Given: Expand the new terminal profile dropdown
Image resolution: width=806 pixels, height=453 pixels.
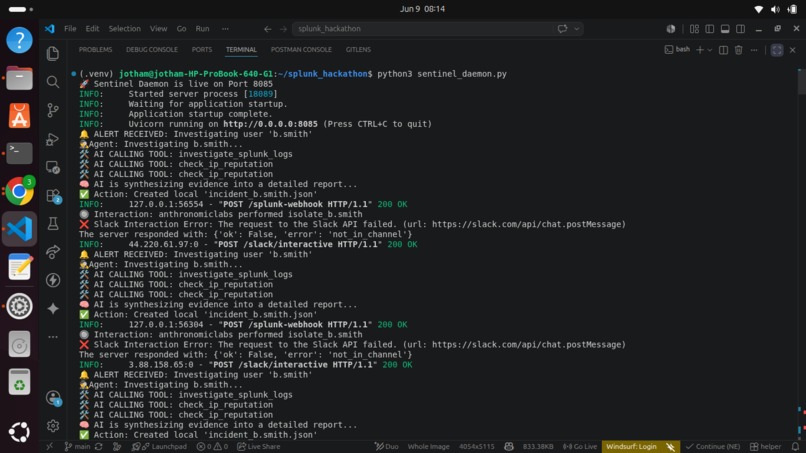Looking at the screenshot, I should [x=710, y=50].
